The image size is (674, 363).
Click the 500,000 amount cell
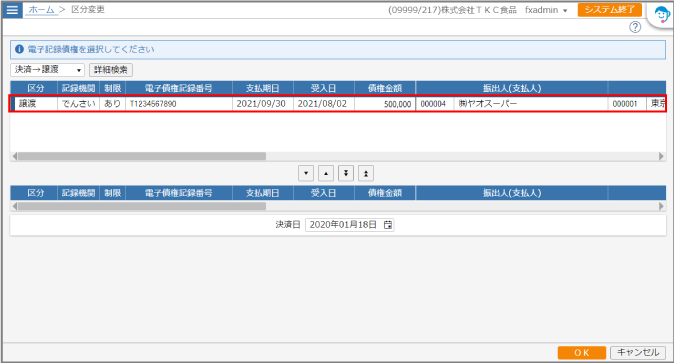pyautogui.click(x=385, y=104)
